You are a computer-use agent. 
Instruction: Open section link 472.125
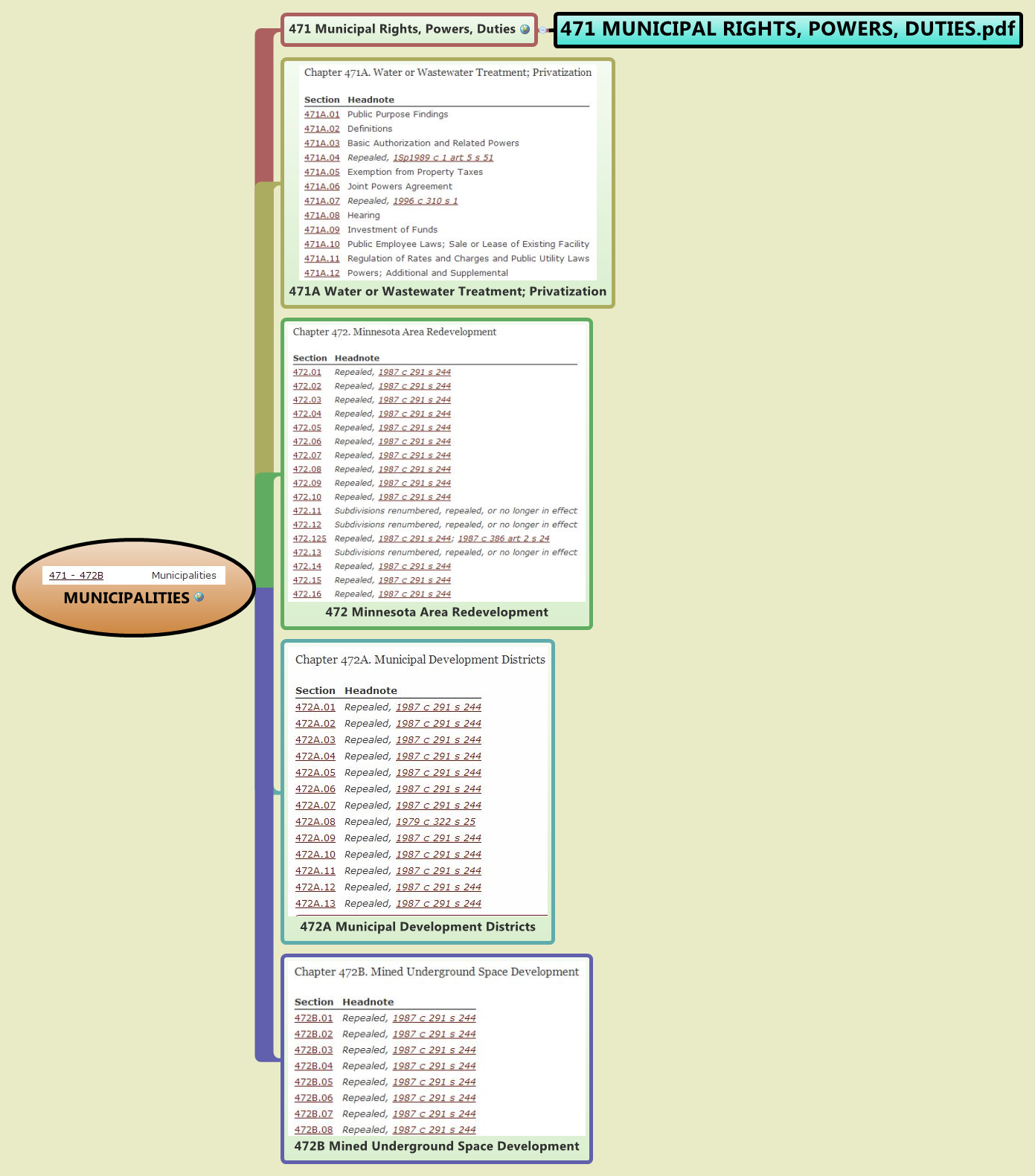[310, 539]
